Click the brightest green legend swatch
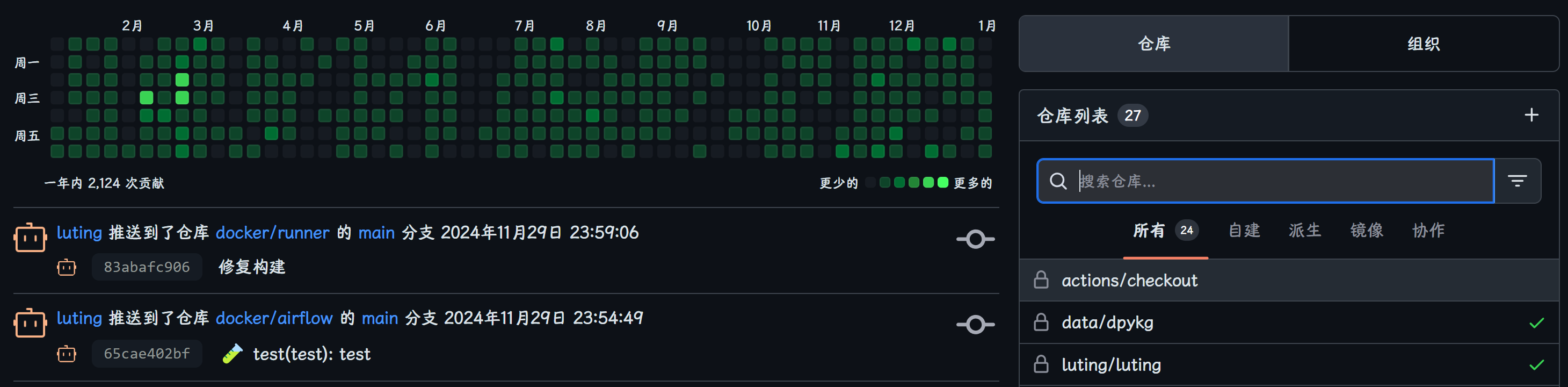This screenshot has width=1568, height=387. tap(943, 183)
